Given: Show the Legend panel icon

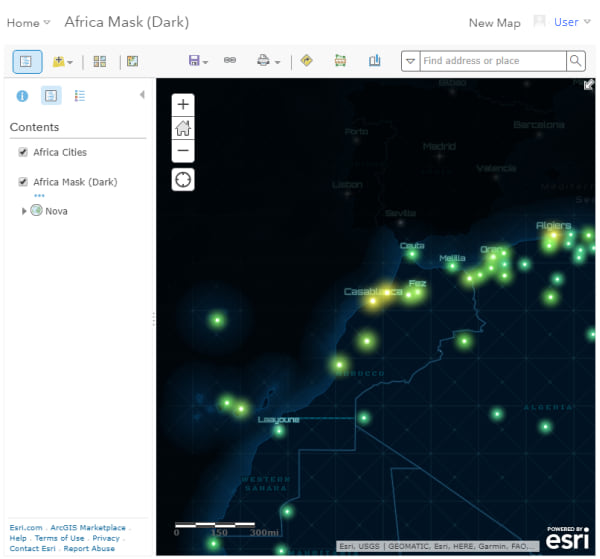Looking at the screenshot, I should tap(80, 96).
